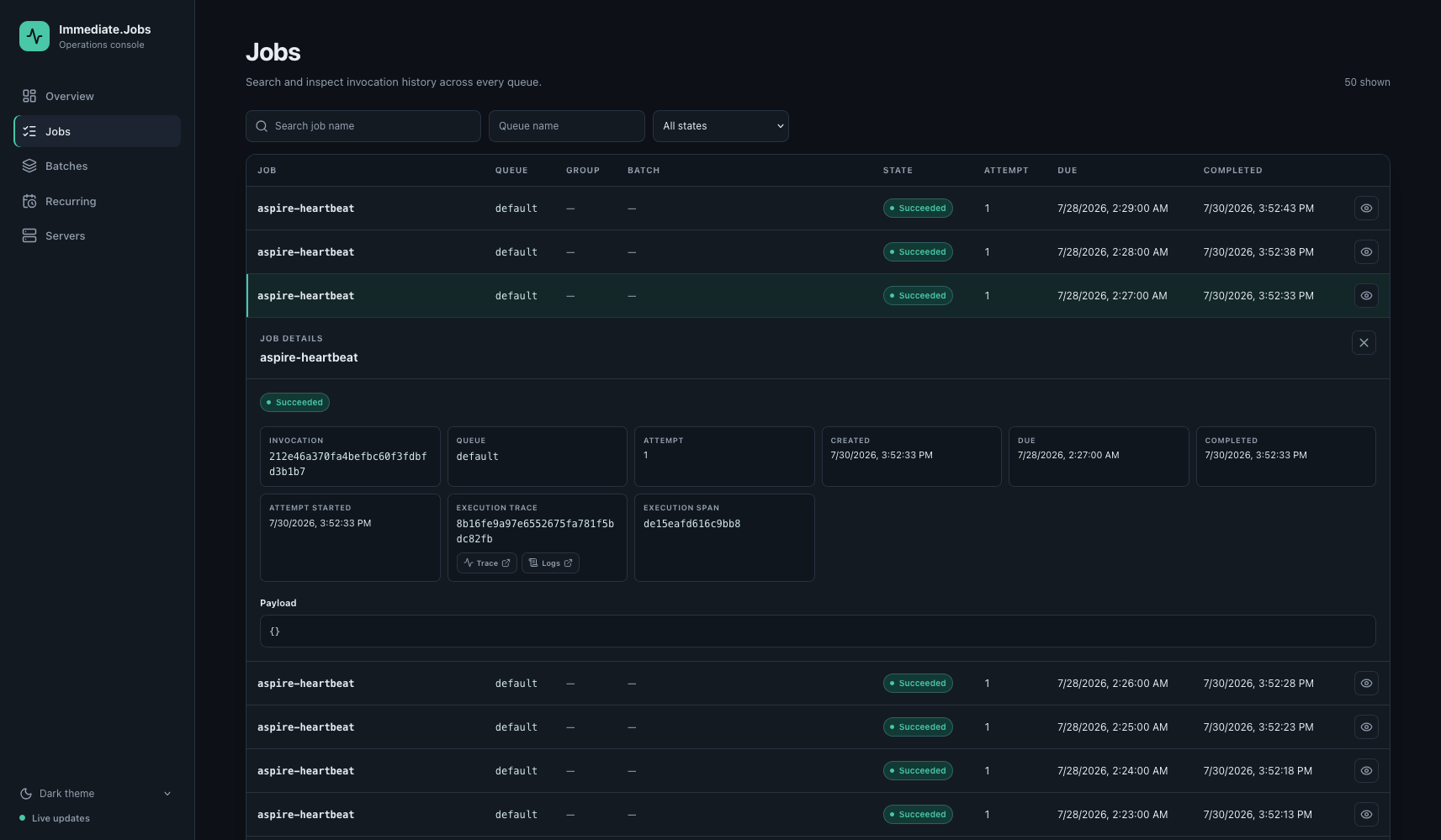Click the JOB column header

(267, 171)
